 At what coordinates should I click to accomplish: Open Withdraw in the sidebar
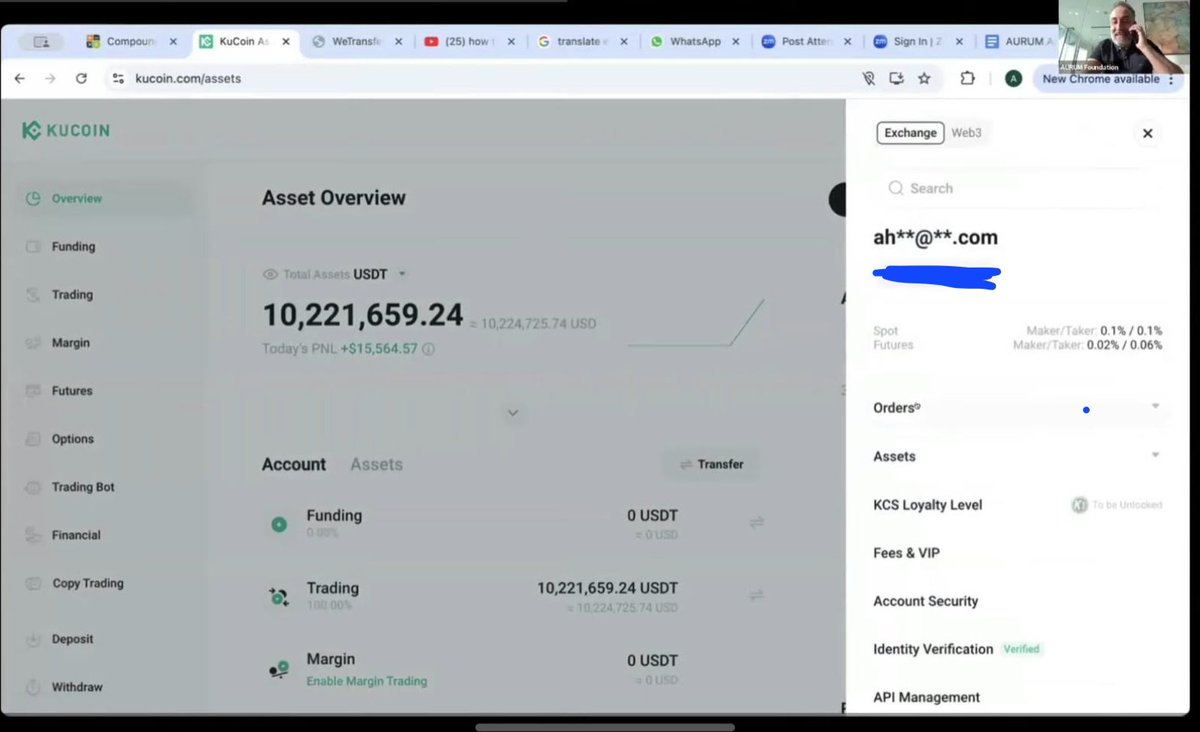77,687
